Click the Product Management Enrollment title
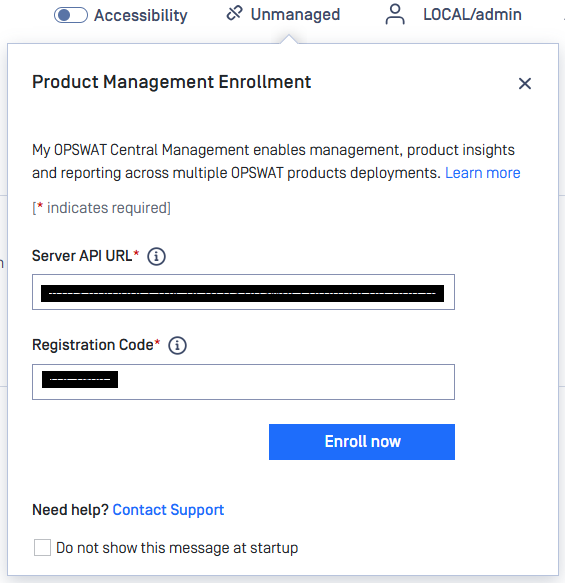Image resolution: width=565 pixels, height=583 pixels. [x=171, y=82]
